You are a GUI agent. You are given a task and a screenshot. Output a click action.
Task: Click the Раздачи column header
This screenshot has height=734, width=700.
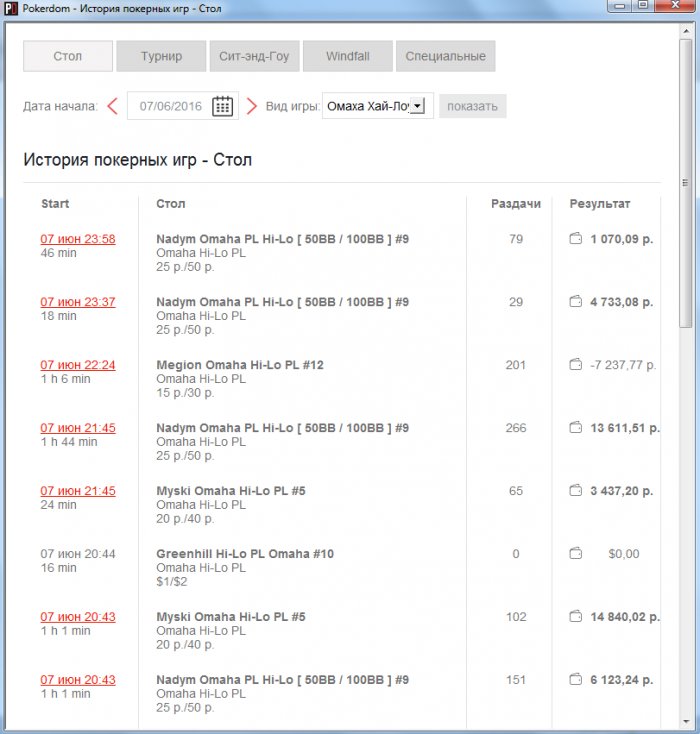point(516,204)
